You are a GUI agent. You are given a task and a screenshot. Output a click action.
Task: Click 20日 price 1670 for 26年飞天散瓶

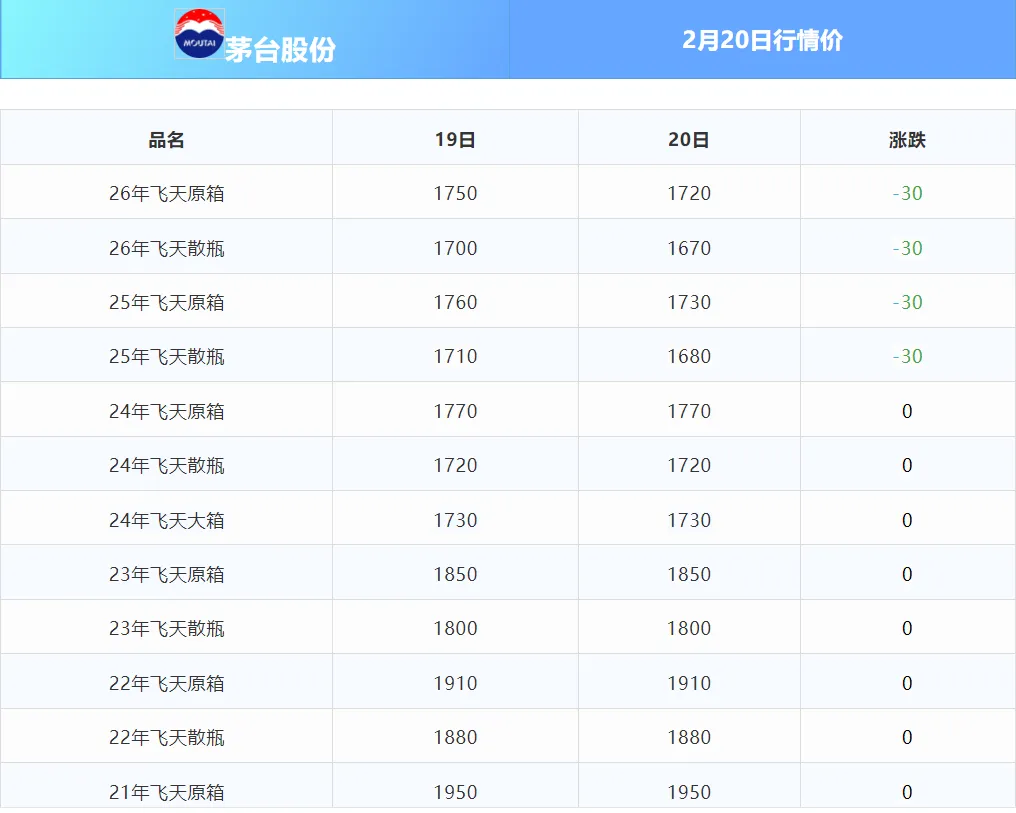click(689, 248)
